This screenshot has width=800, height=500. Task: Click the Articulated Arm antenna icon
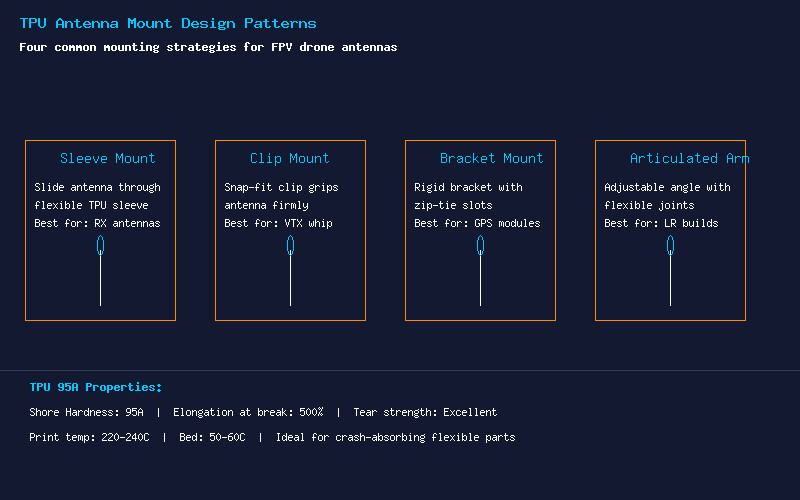click(670, 270)
